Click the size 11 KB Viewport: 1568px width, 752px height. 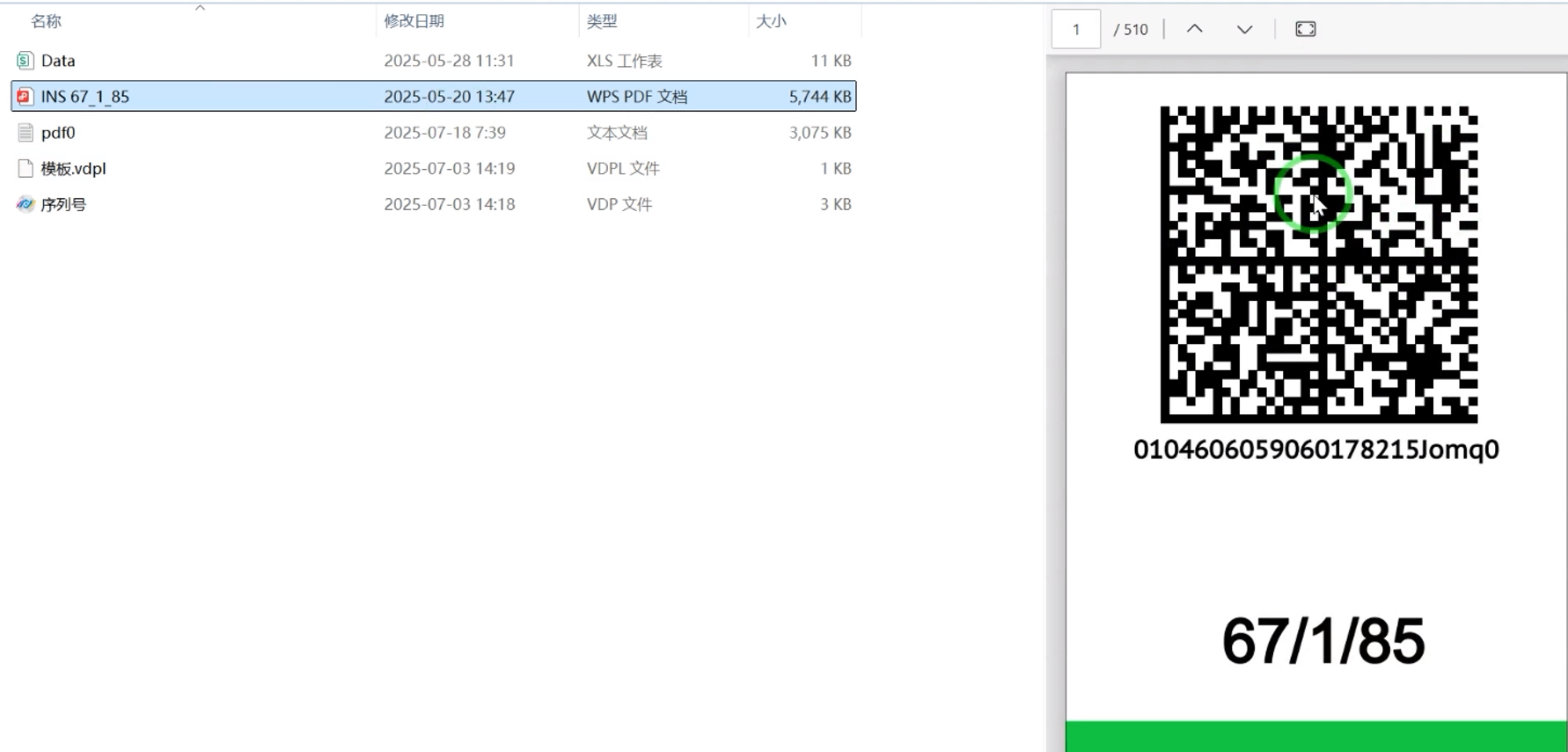831,61
